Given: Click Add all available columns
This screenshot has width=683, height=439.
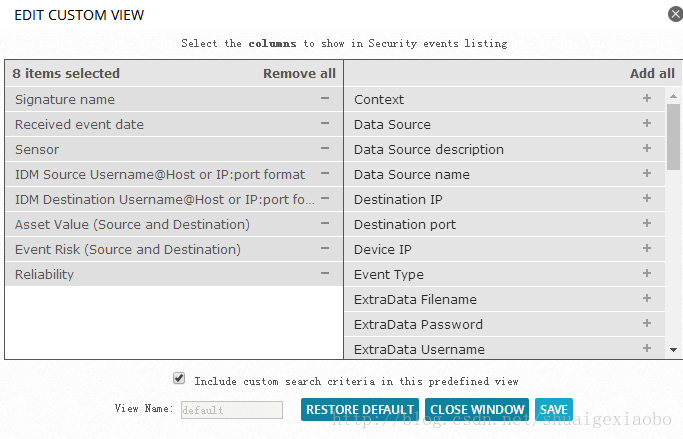Looking at the screenshot, I should 652,74.
